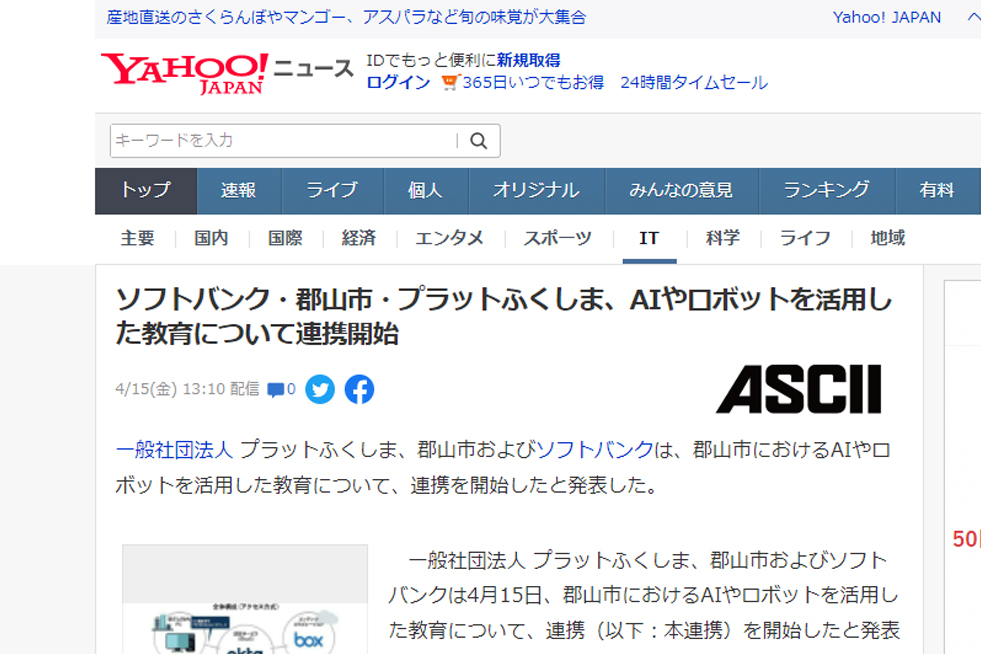
Task: Open the 産地直送のさくらんぼ promotional link
Action: tap(346, 18)
